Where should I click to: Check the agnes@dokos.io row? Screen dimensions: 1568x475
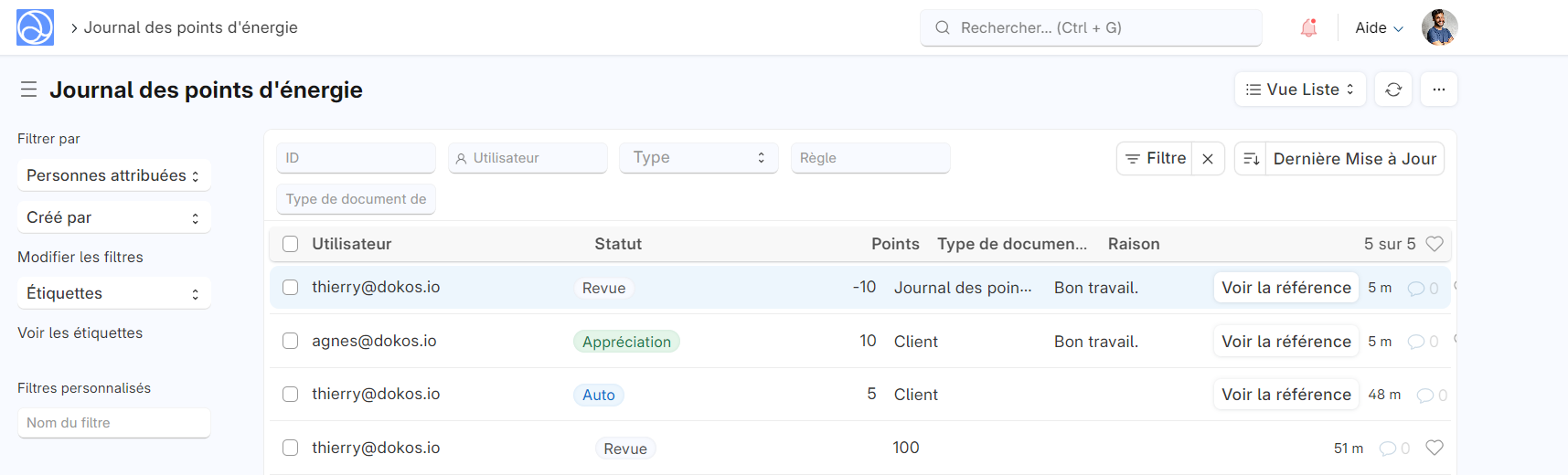[x=290, y=341]
